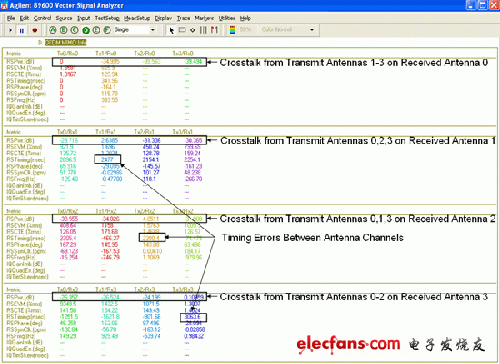Activate trace A circle icon

pyautogui.click(x=53, y=30)
